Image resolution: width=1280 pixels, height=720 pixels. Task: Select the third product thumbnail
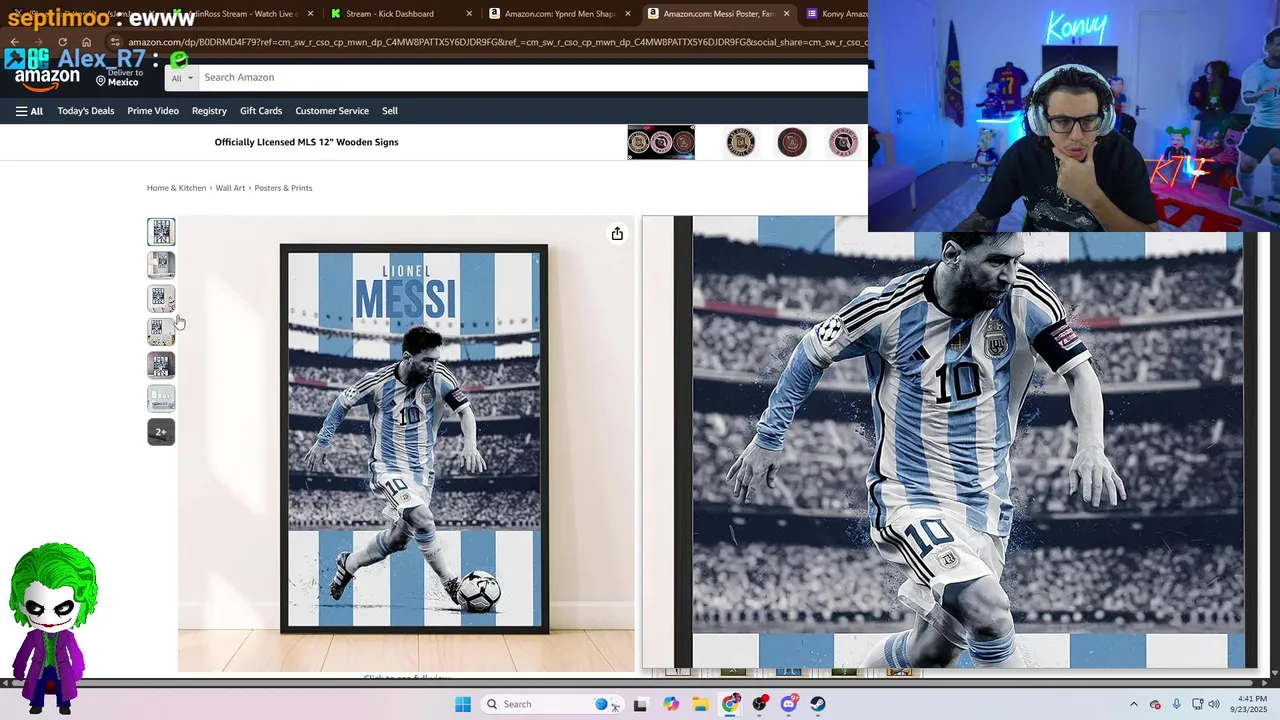tap(161, 298)
